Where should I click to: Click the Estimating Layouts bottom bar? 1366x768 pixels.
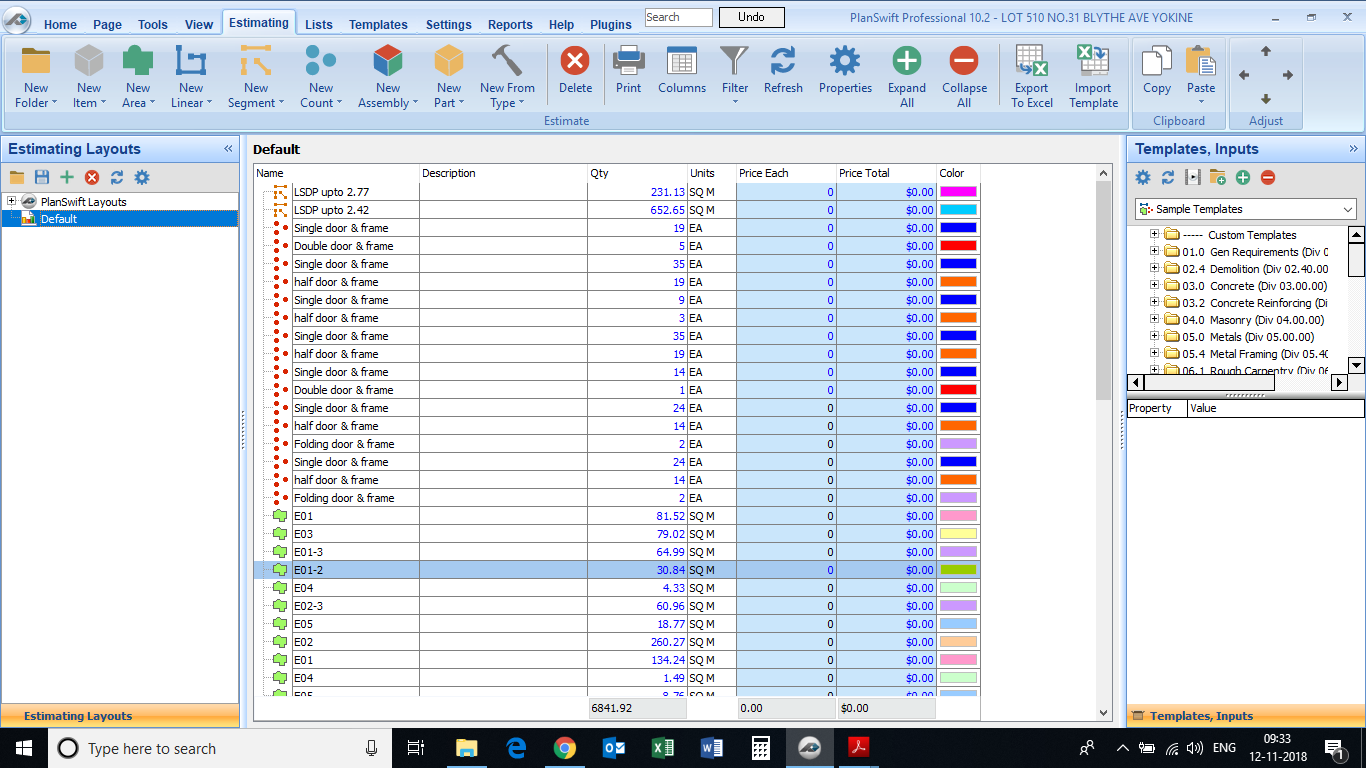coord(120,716)
